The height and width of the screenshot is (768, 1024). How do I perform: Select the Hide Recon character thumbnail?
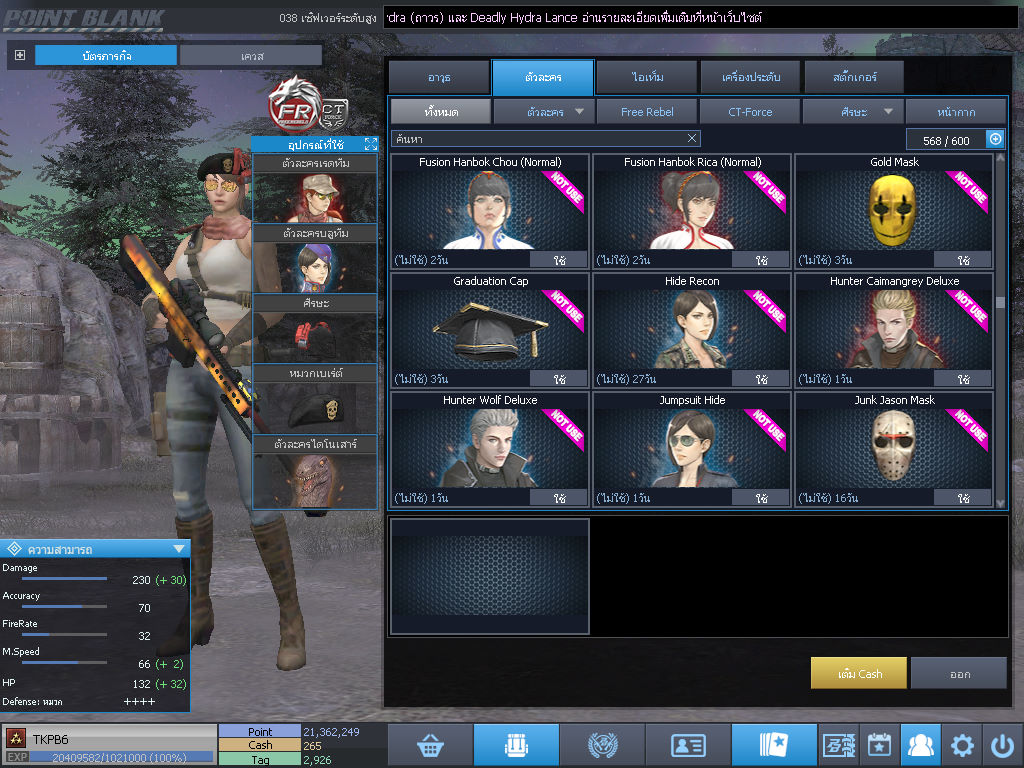(x=692, y=330)
